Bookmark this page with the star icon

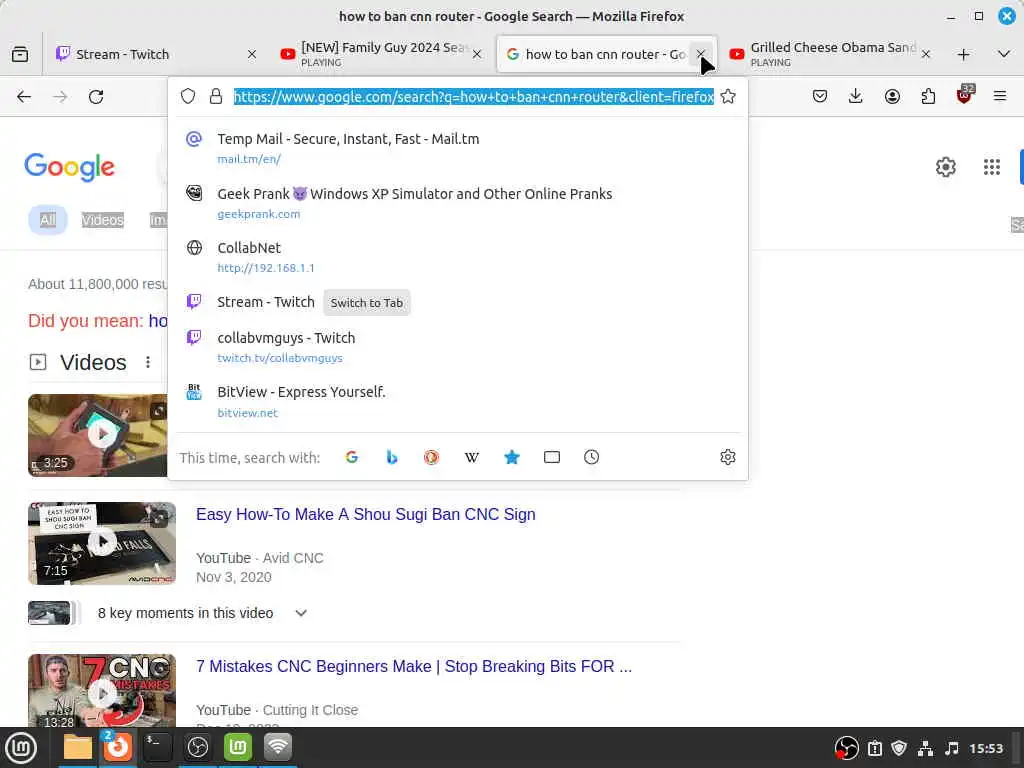coord(728,97)
